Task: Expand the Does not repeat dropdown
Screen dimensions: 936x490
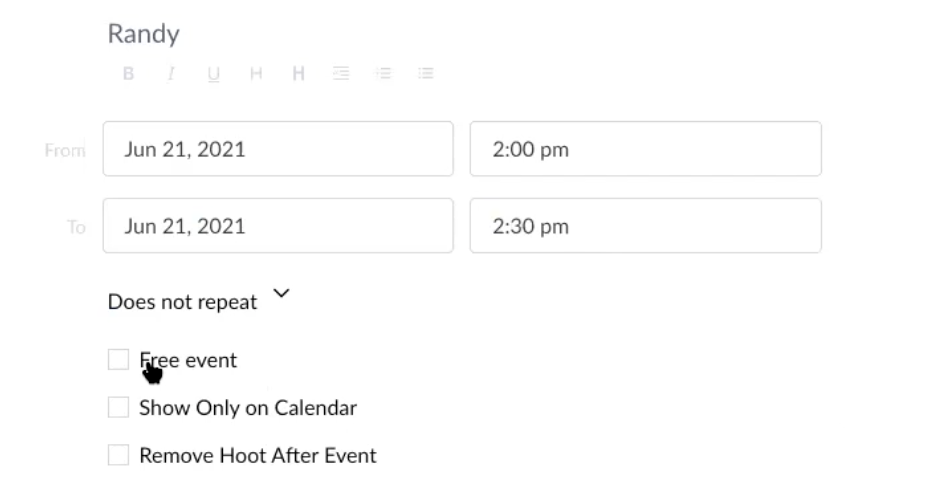Action: 281,294
